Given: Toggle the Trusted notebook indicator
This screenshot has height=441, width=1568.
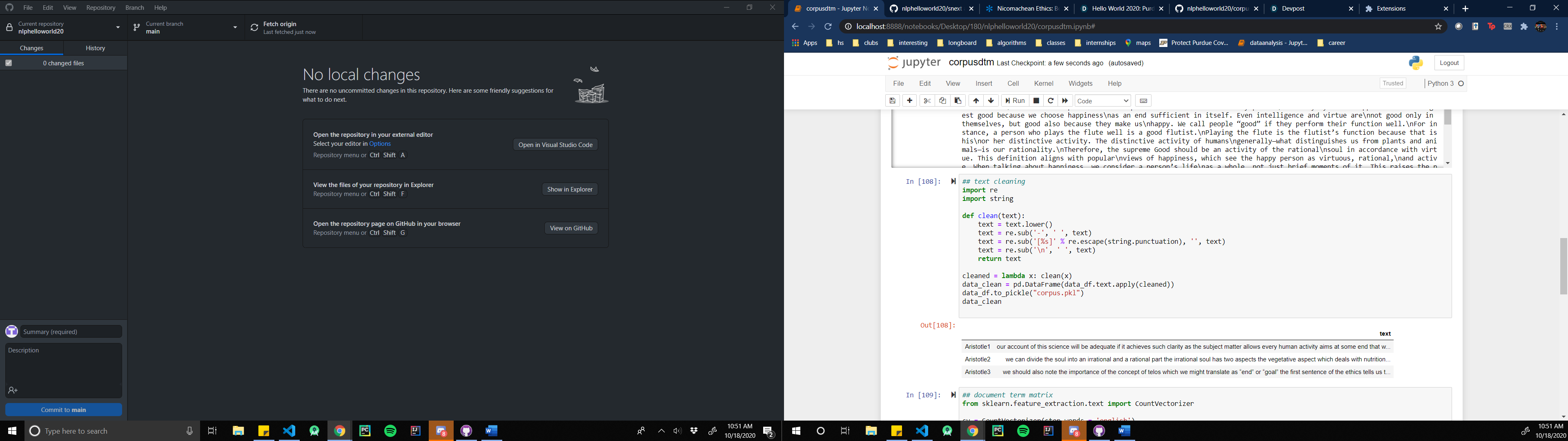Looking at the screenshot, I should pos(1393,83).
